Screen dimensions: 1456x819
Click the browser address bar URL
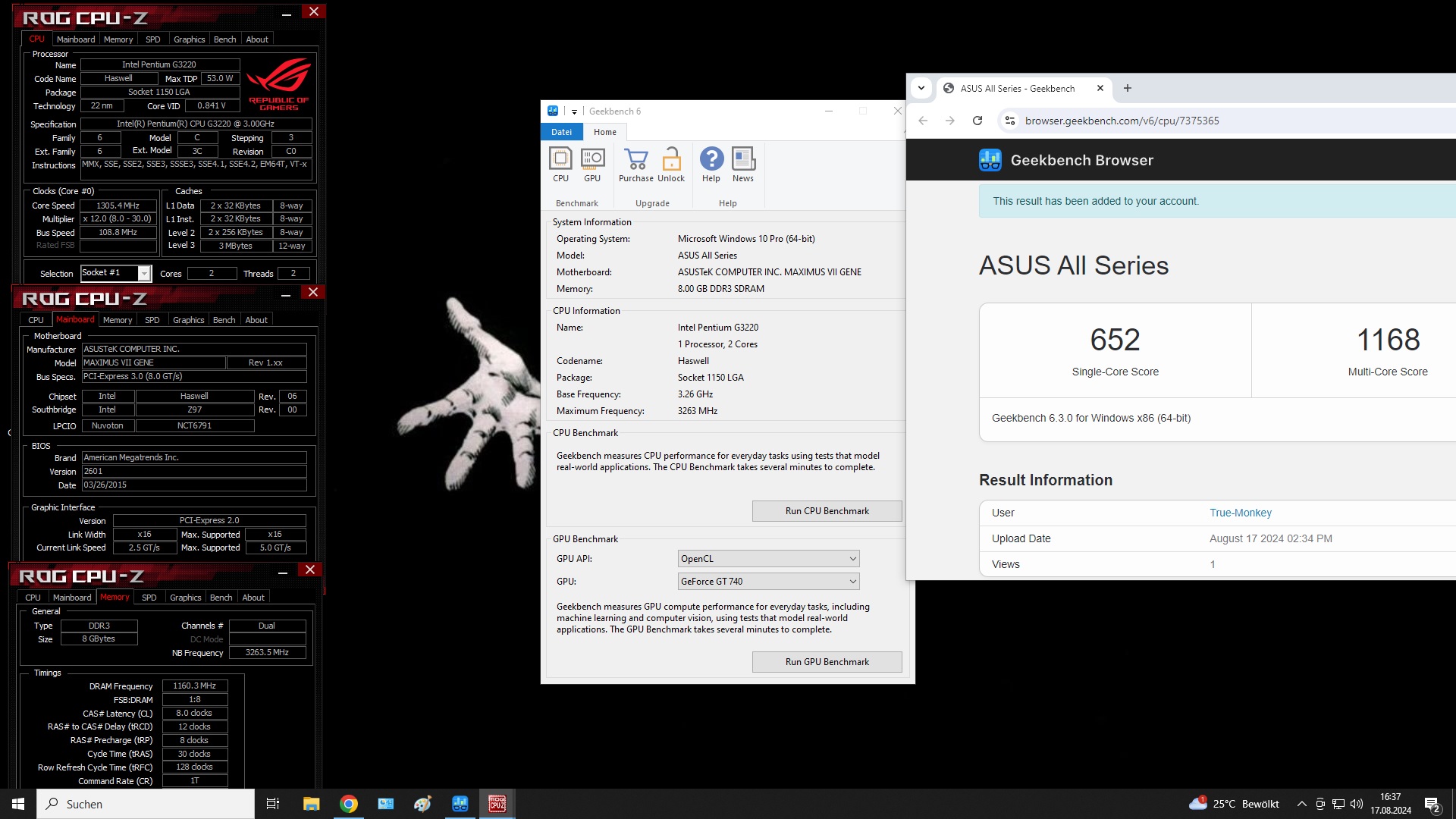1122,121
